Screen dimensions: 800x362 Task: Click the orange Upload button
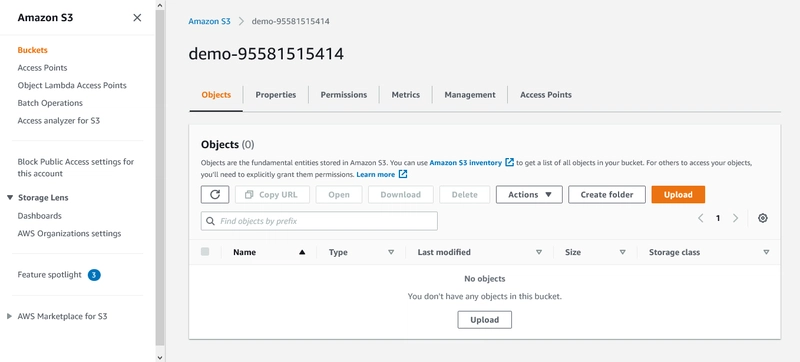678,195
